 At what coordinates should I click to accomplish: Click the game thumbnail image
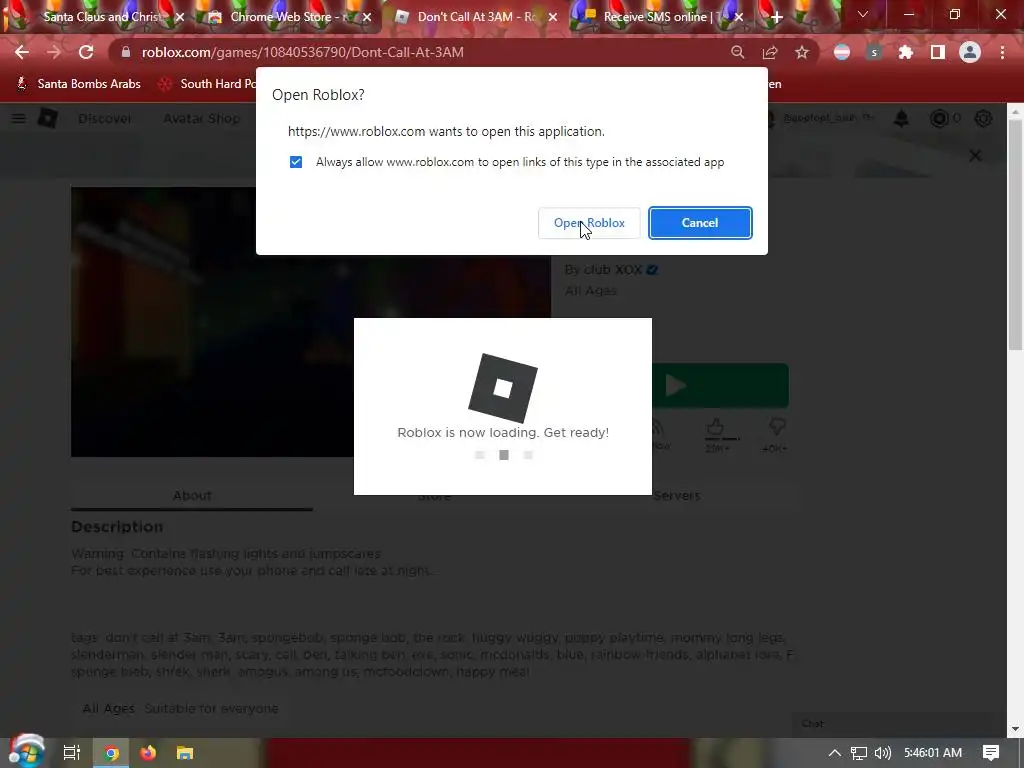311,322
